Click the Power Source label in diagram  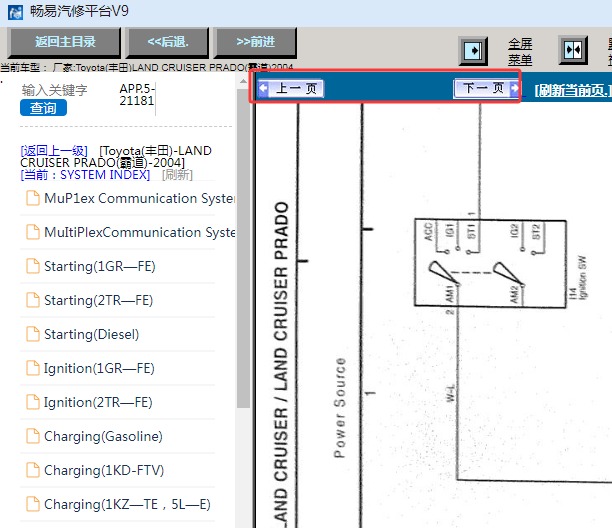340,407
